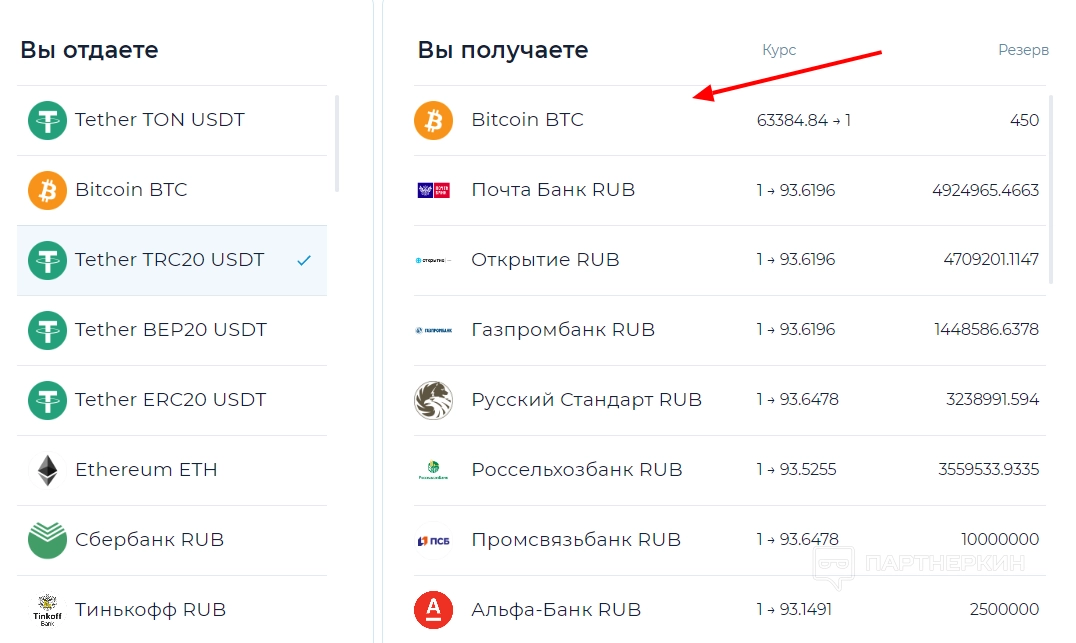This screenshot has height=643, width=1076.
Task: Click the Bitcoin icon in Вы получаете
Action: [x=434, y=120]
